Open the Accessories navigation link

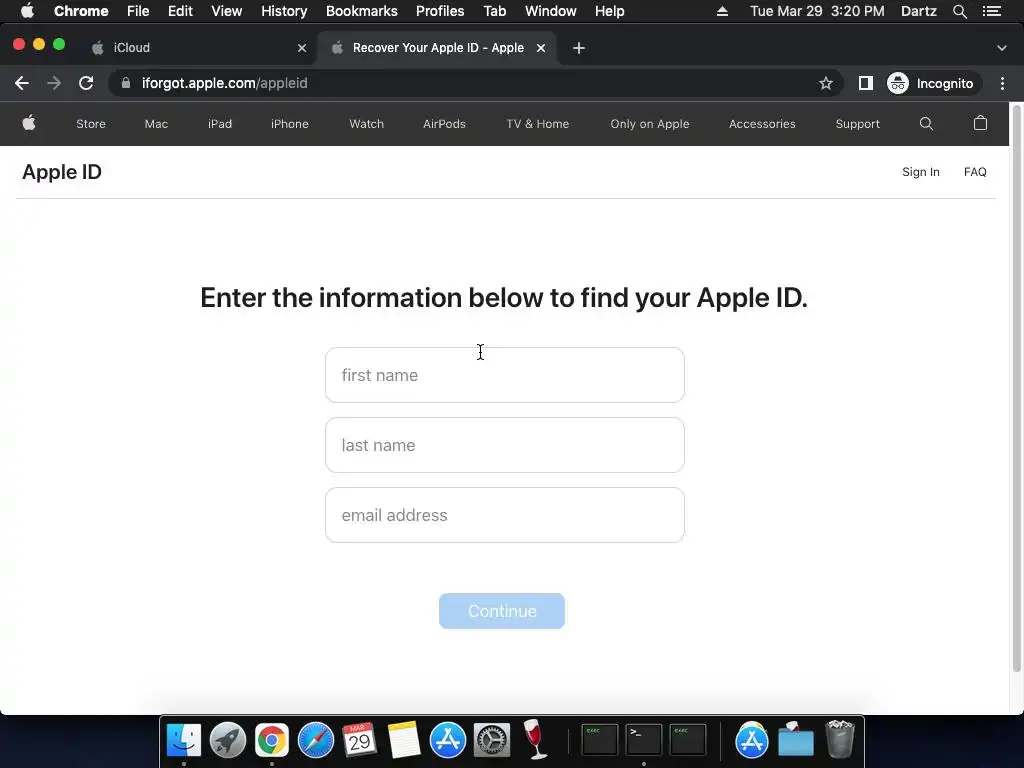click(762, 123)
